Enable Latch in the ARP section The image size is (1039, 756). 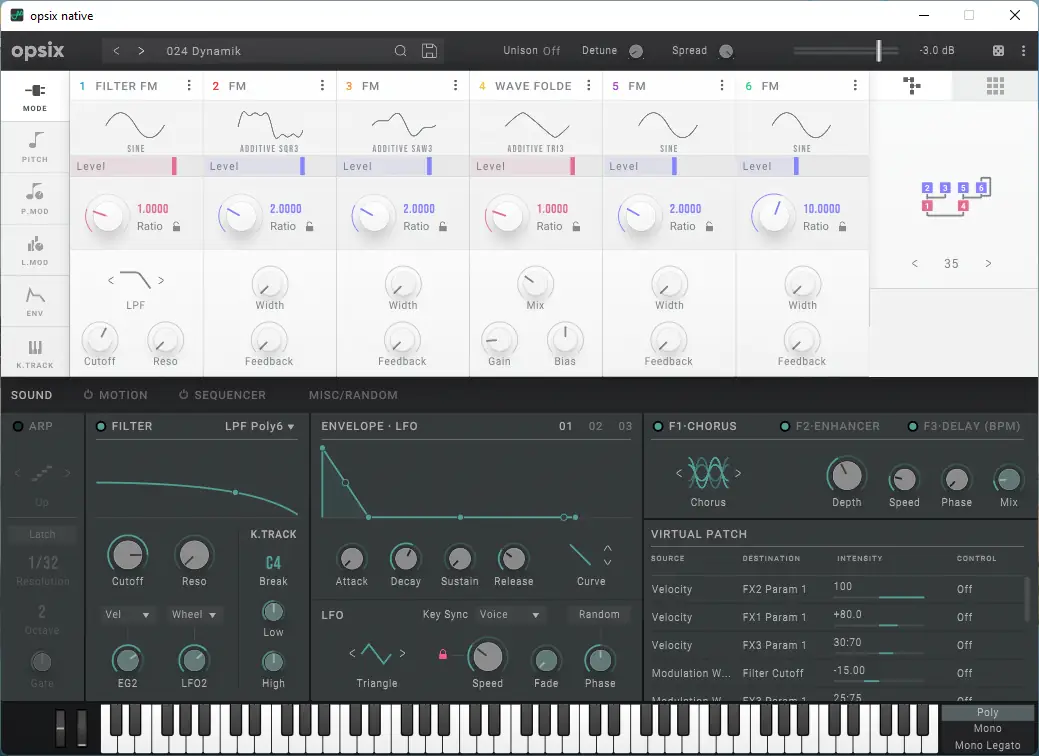pos(41,534)
